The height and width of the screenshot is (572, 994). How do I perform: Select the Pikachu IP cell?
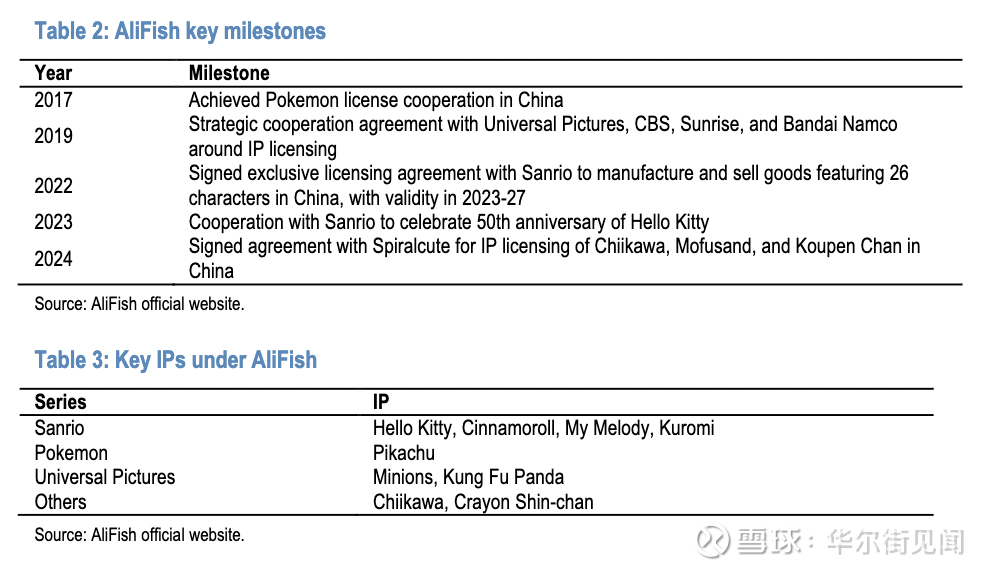[404, 453]
